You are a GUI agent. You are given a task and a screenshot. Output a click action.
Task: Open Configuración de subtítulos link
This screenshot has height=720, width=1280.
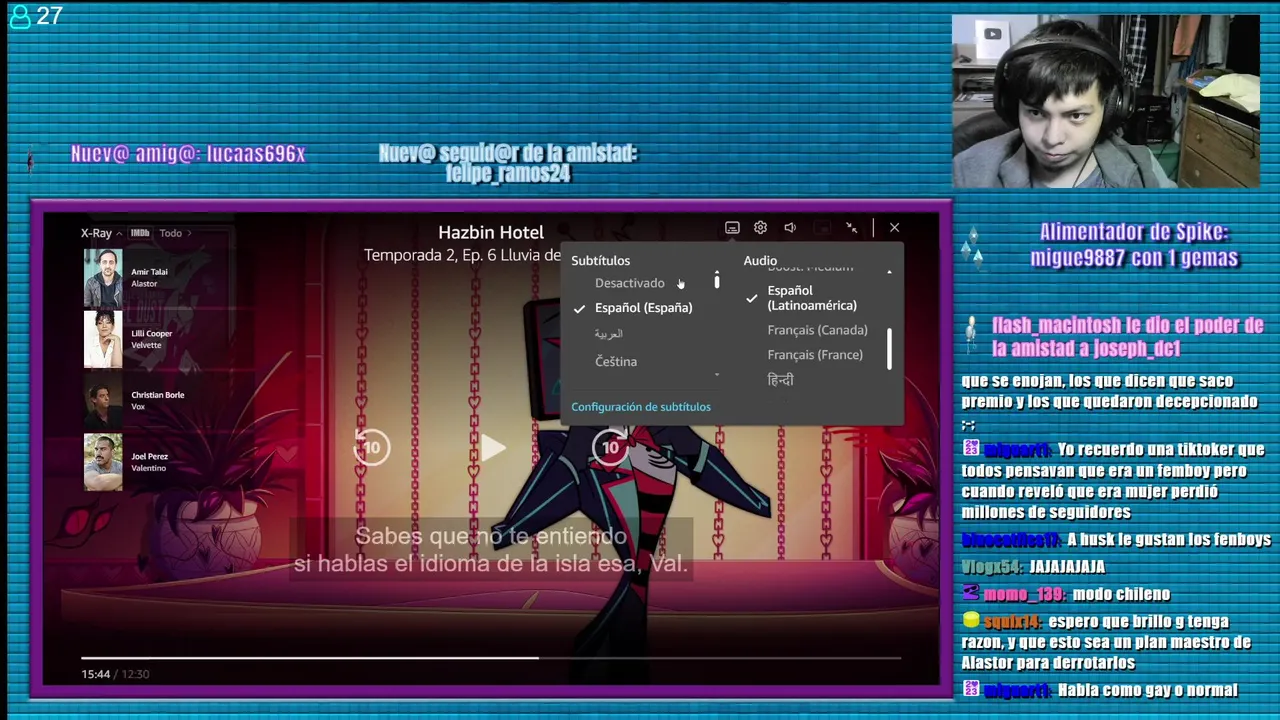641,407
